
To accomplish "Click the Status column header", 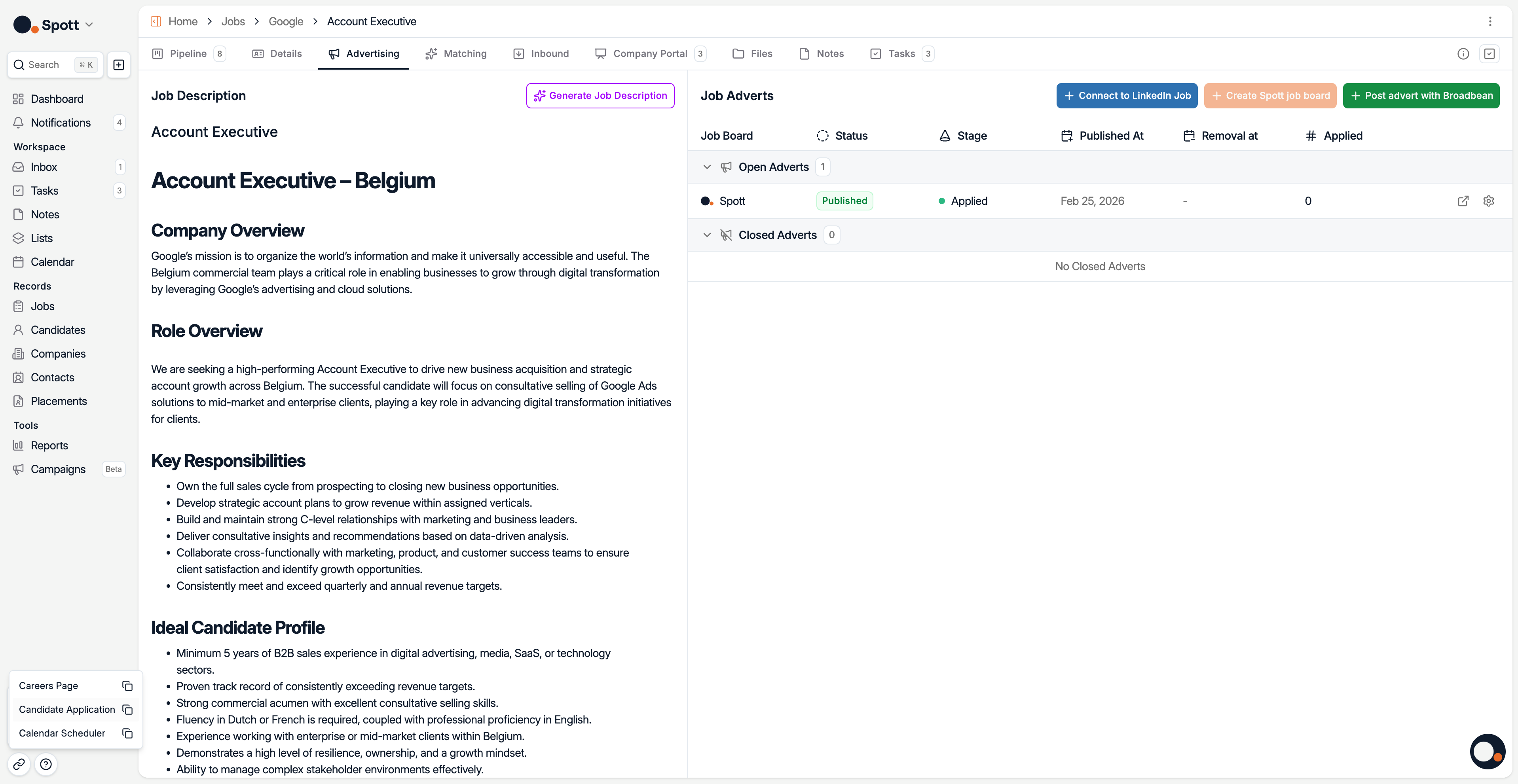I will 842,136.
